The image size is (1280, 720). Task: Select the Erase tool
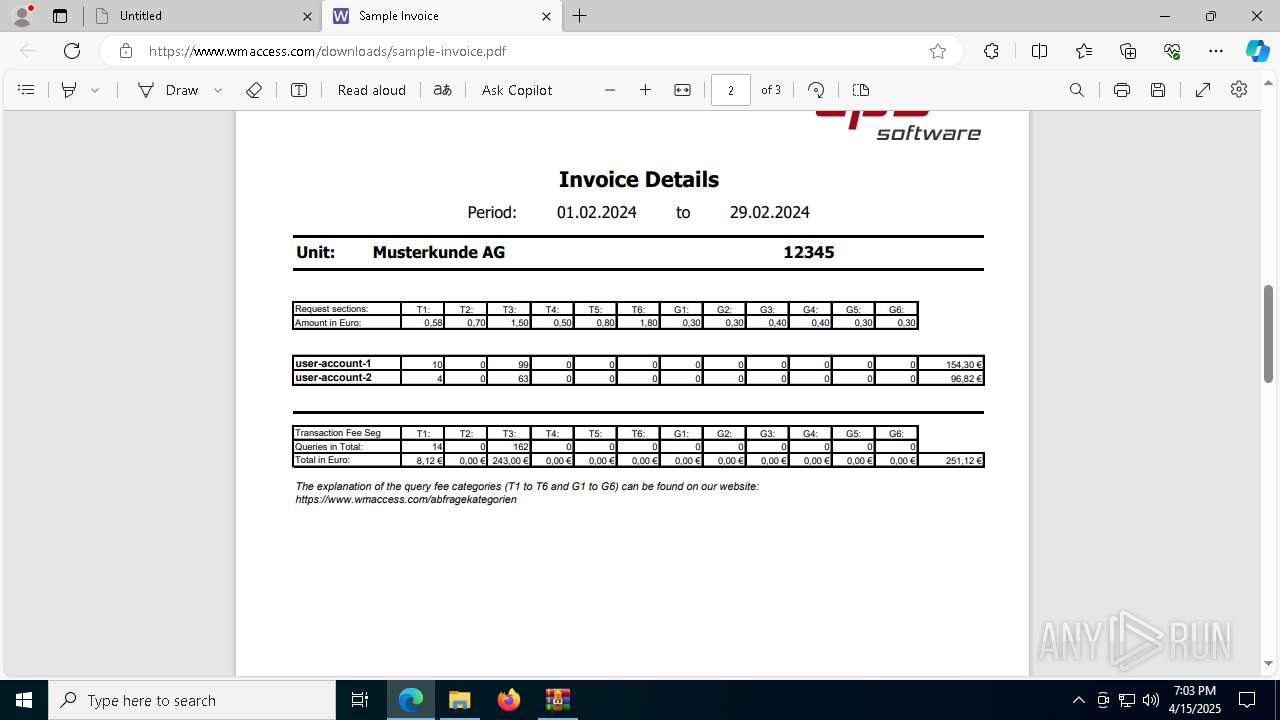(254, 90)
